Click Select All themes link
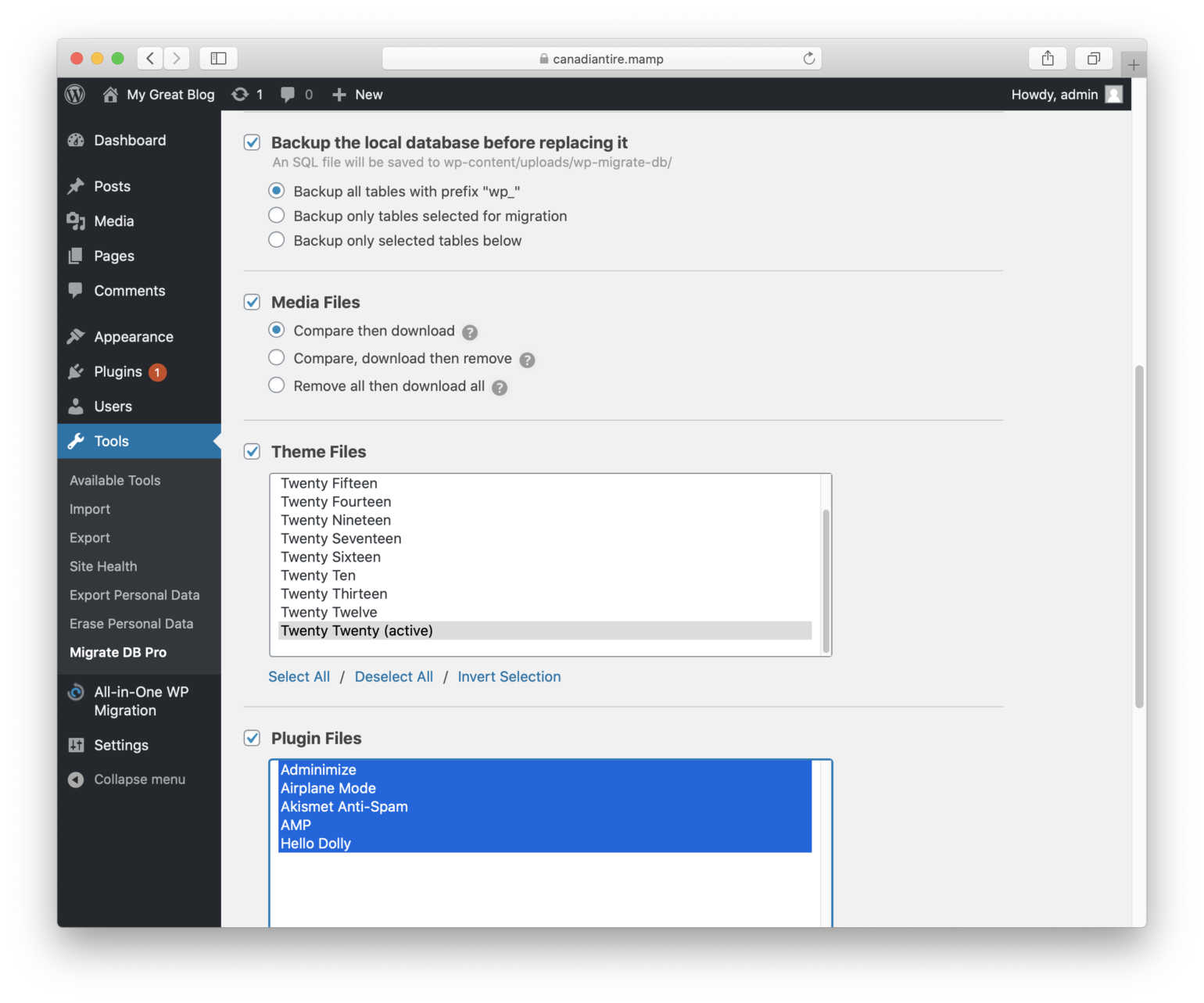The image size is (1204, 1003). [x=299, y=677]
